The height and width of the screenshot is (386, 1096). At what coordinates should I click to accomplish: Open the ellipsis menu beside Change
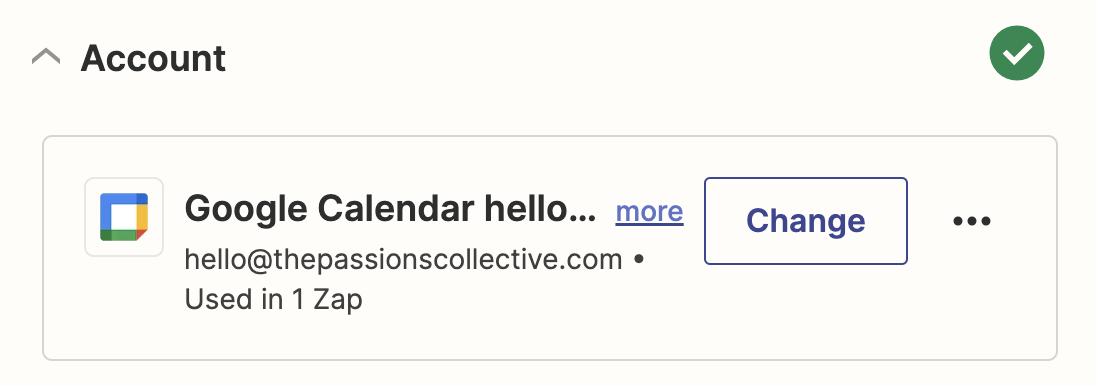point(972,221)
